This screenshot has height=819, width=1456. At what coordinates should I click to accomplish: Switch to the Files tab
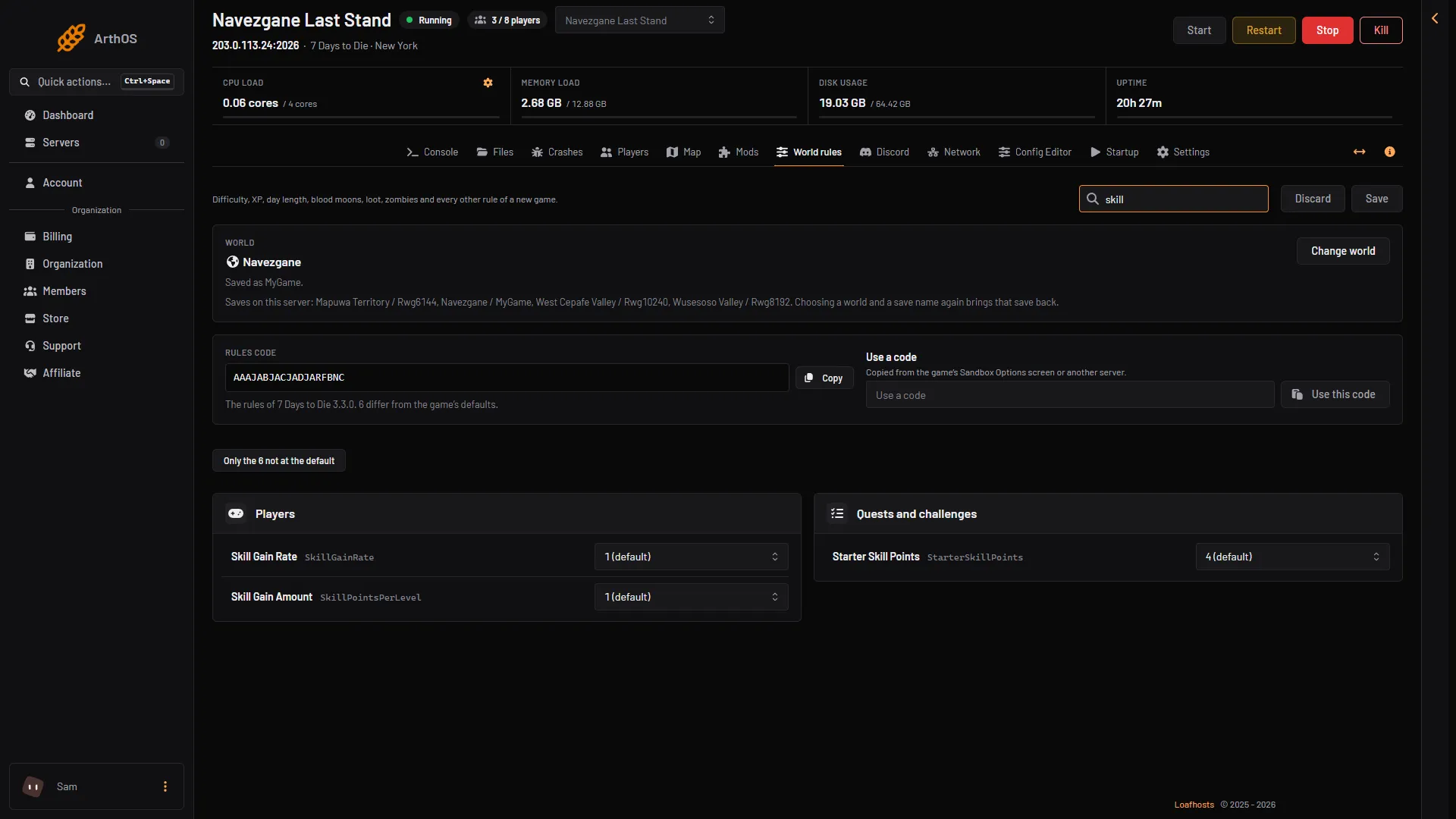494,152
